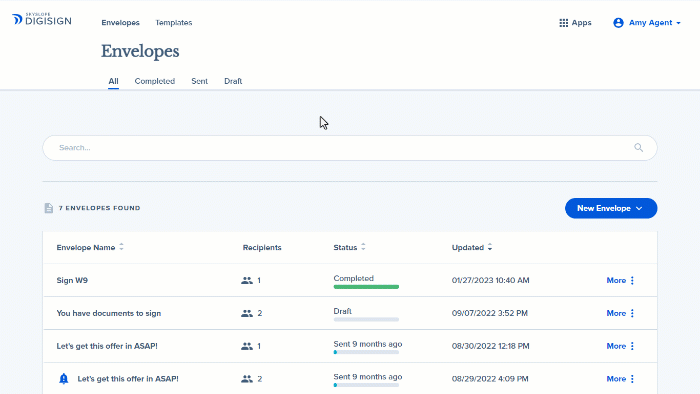Click the Envelopes page heading
700x394 pixels.
click(x=140, y=51)
